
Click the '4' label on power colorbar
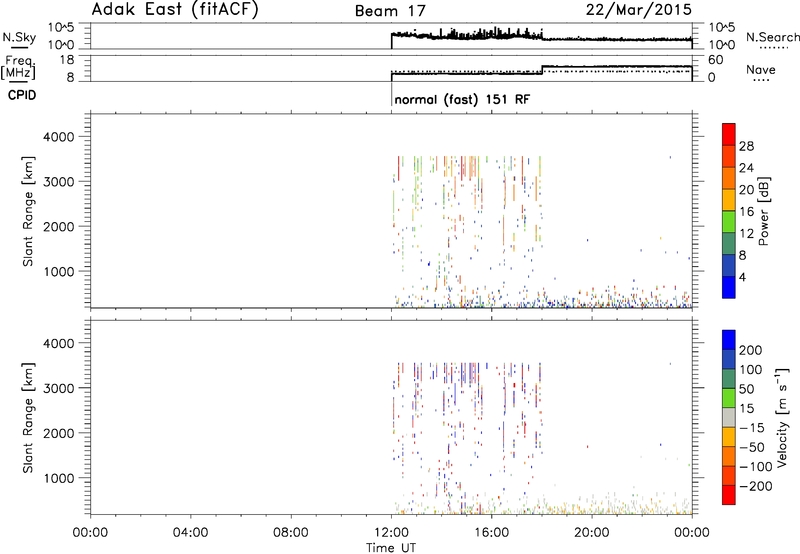[x=742, y=277]
